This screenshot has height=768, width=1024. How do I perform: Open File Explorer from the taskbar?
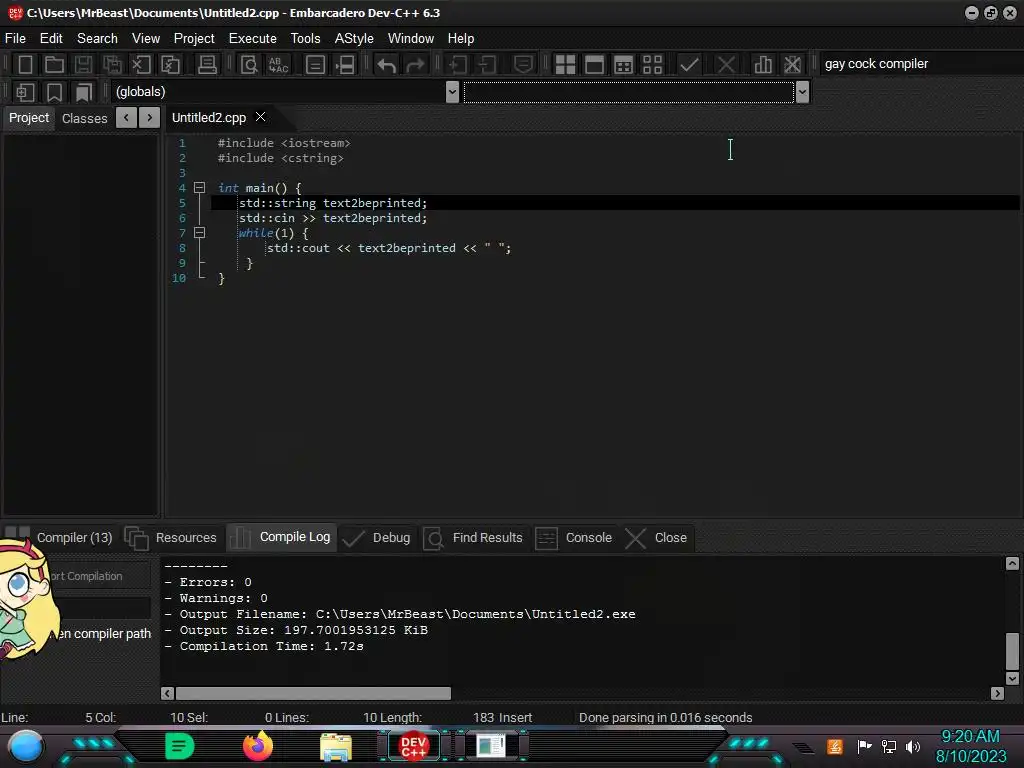336,746
